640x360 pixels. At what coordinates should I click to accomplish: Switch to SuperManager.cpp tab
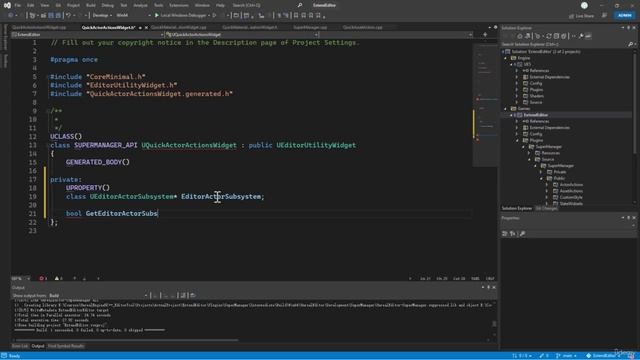[310, 27]
